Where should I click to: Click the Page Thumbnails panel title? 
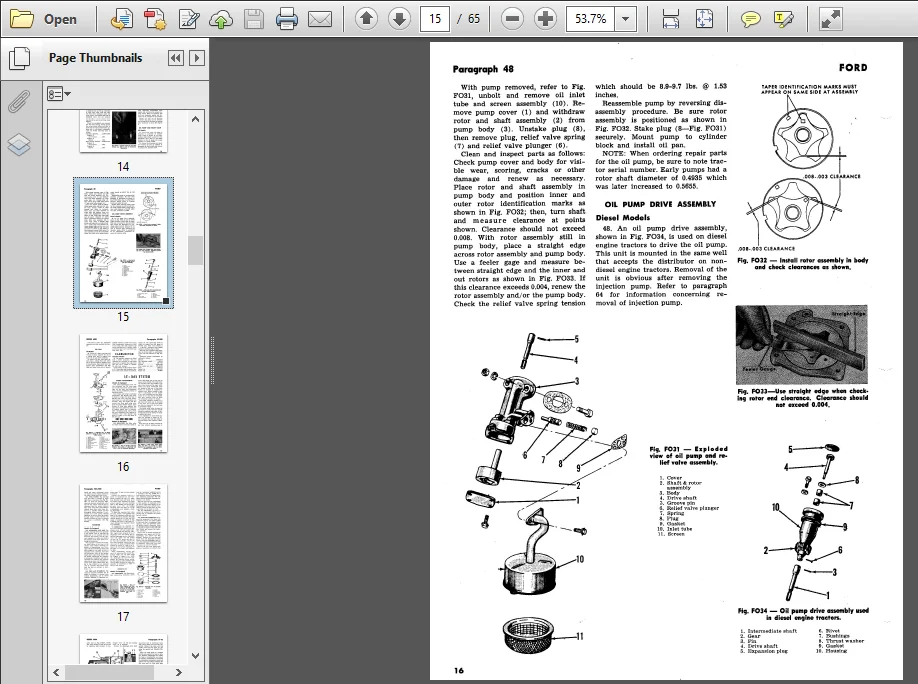95,58
